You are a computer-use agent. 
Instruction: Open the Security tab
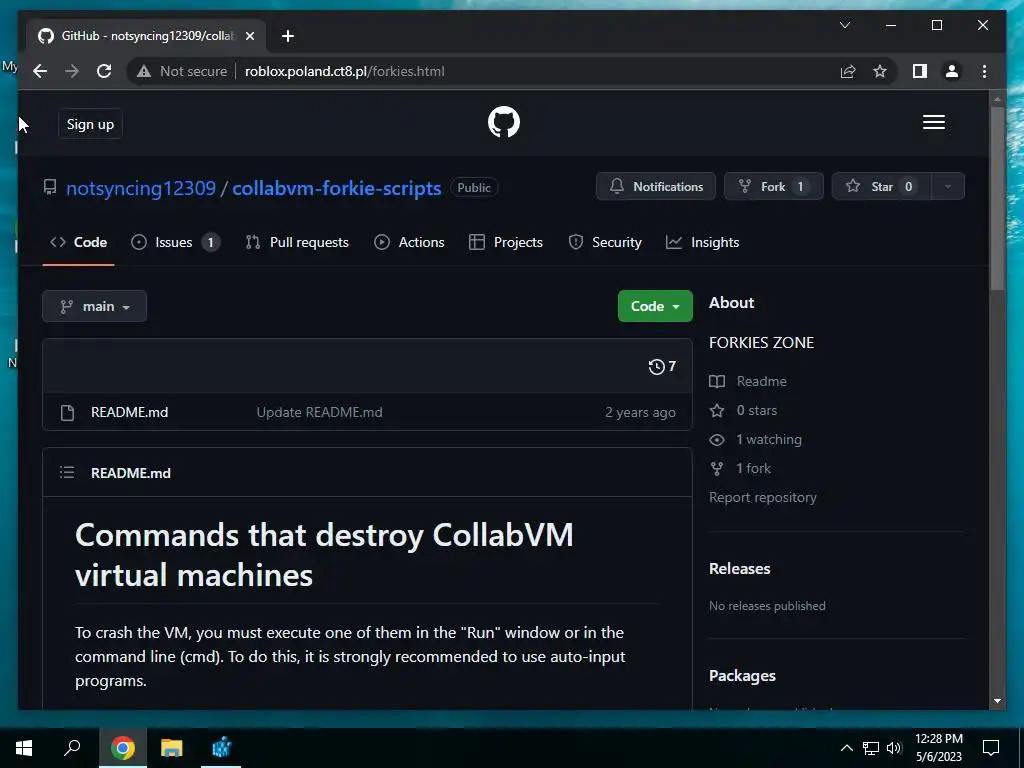[x=605, y=242]
